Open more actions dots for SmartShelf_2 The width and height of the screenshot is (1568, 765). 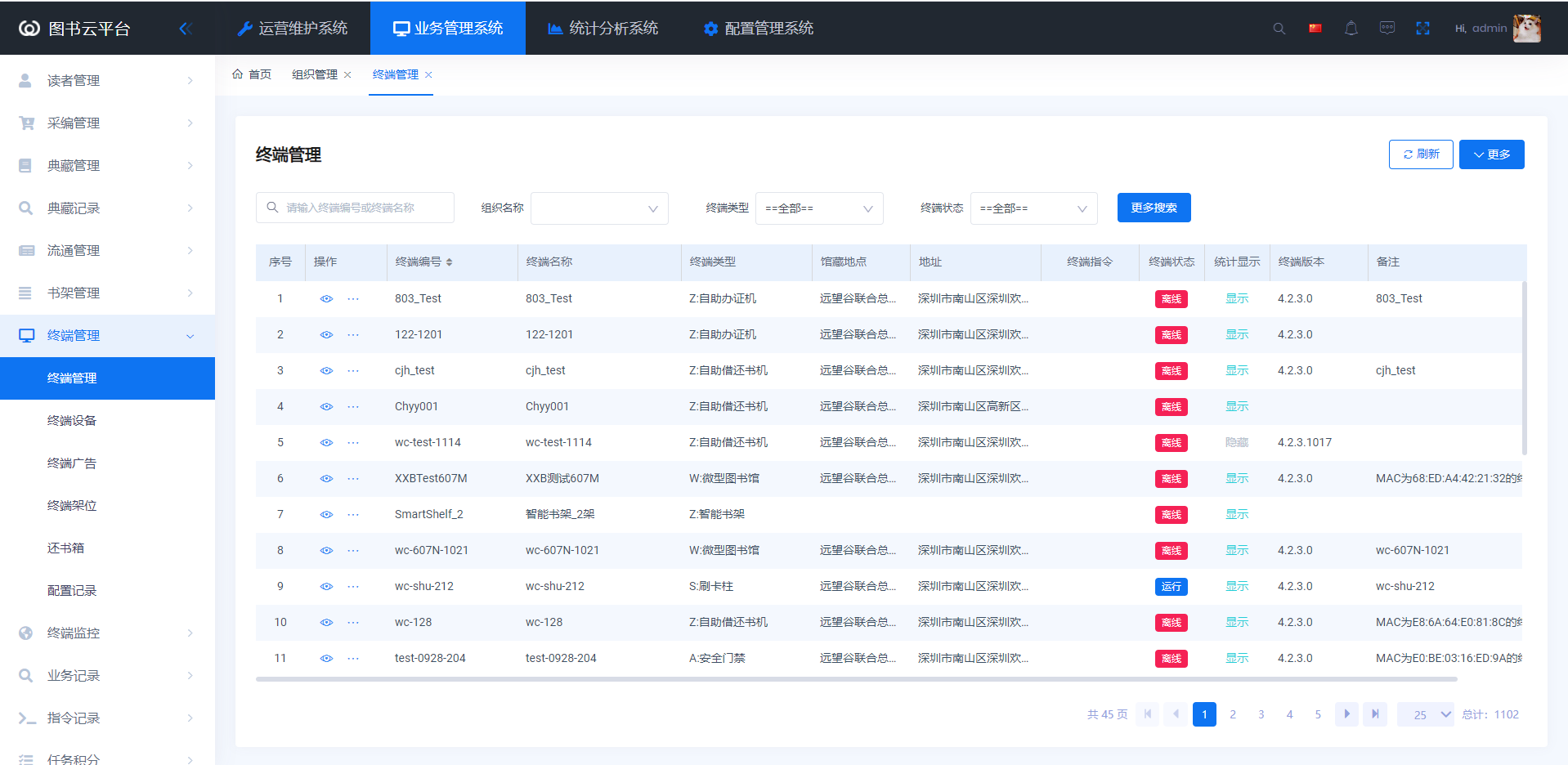(353, 515)
